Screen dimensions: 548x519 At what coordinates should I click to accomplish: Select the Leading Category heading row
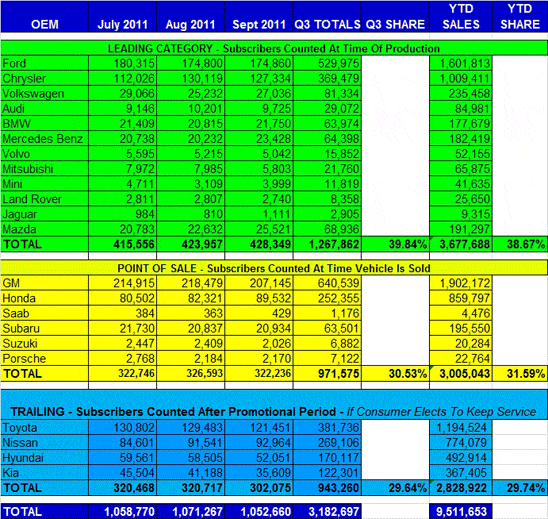click(x=274, y=48)
